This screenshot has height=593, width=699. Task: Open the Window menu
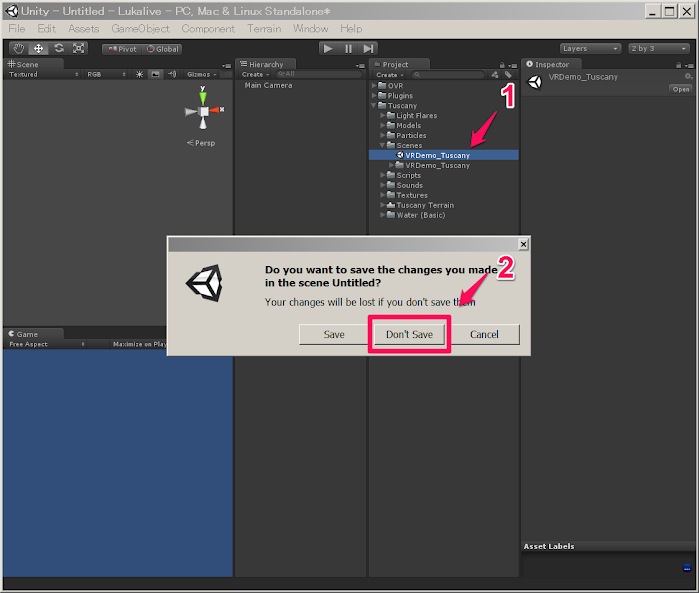[310, 29]
